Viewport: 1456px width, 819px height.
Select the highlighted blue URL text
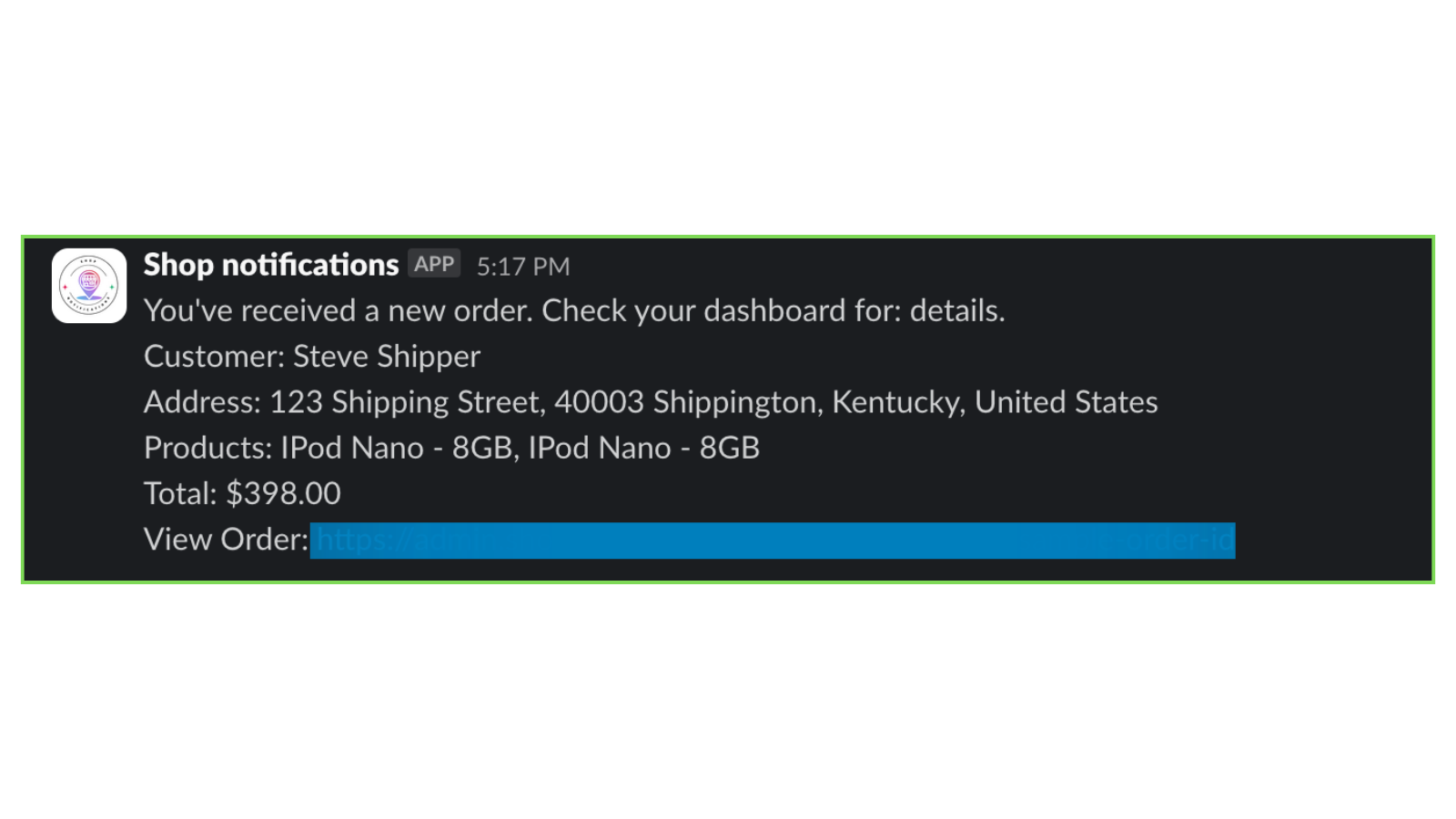click(773, 540)
